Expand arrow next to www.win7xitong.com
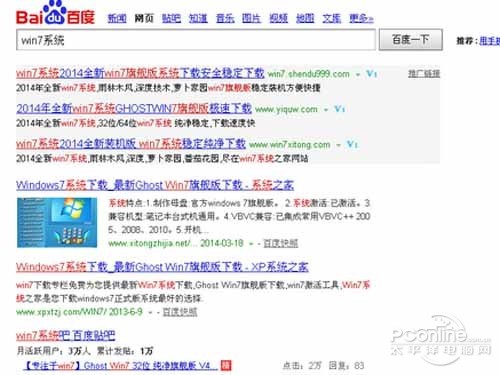 click(x=339, y=145)
